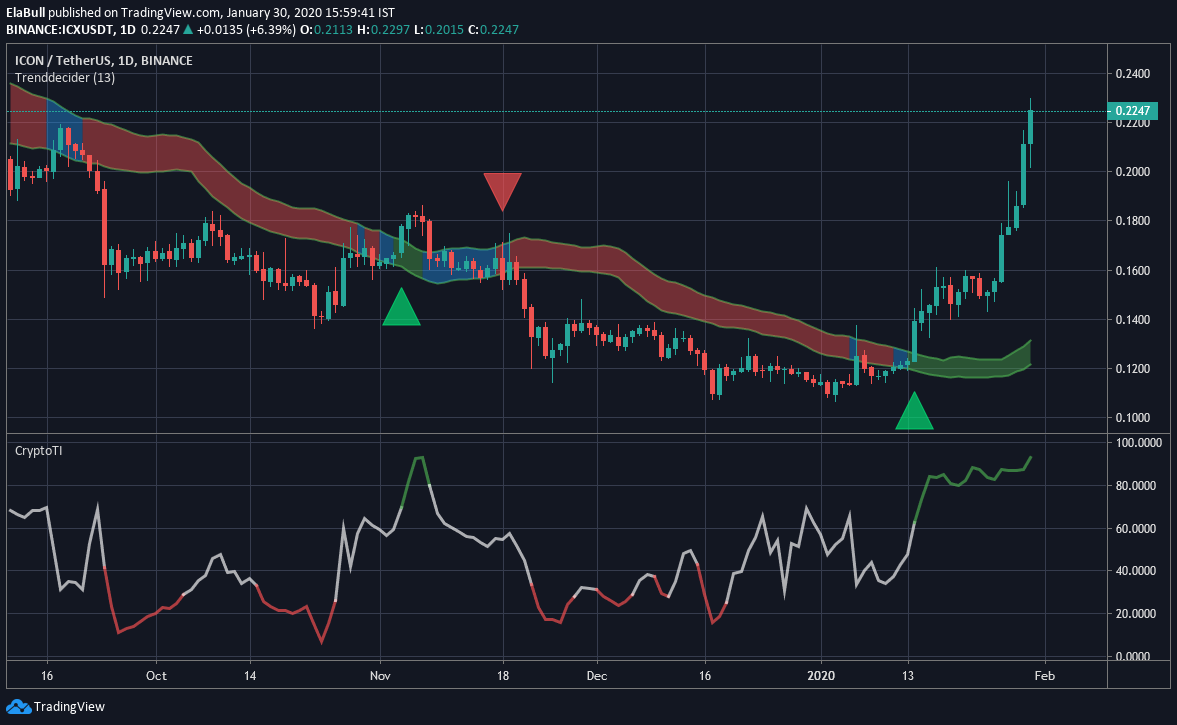Click the 0.1600 price axis label
Viewport: 1177px width, 725px height.
[x=1133, y=271]
